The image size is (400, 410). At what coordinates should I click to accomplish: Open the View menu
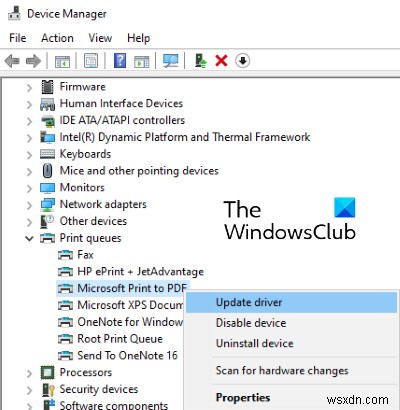[x=100, y=38]
